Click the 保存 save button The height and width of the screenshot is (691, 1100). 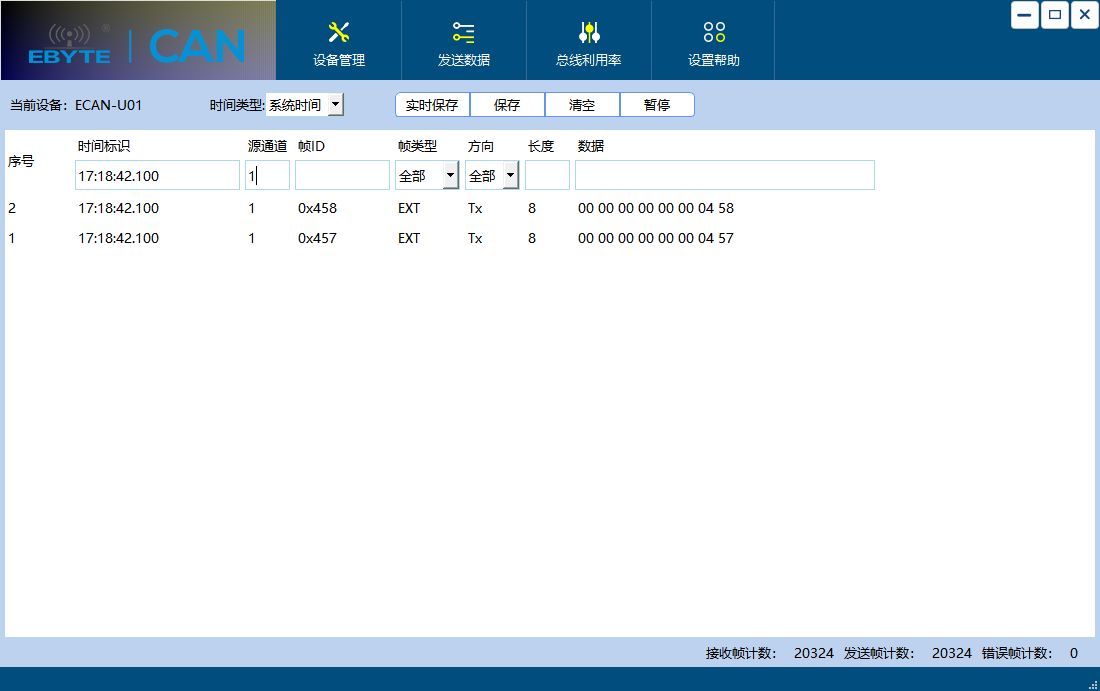(x=507, y=104)
